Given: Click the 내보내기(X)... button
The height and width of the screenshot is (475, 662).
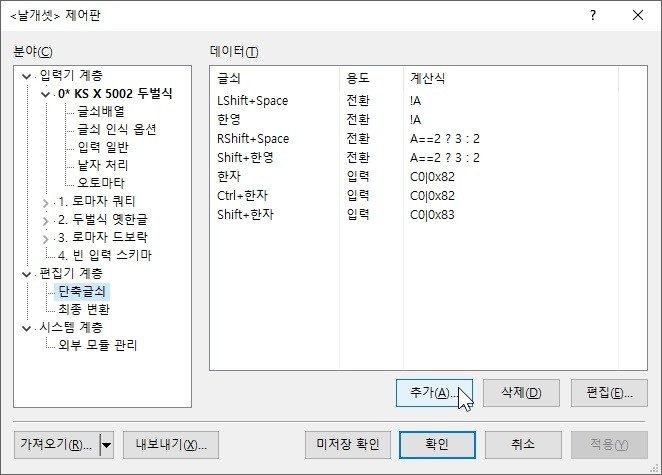Looking at the screenshot, I should tap(171, 445).
